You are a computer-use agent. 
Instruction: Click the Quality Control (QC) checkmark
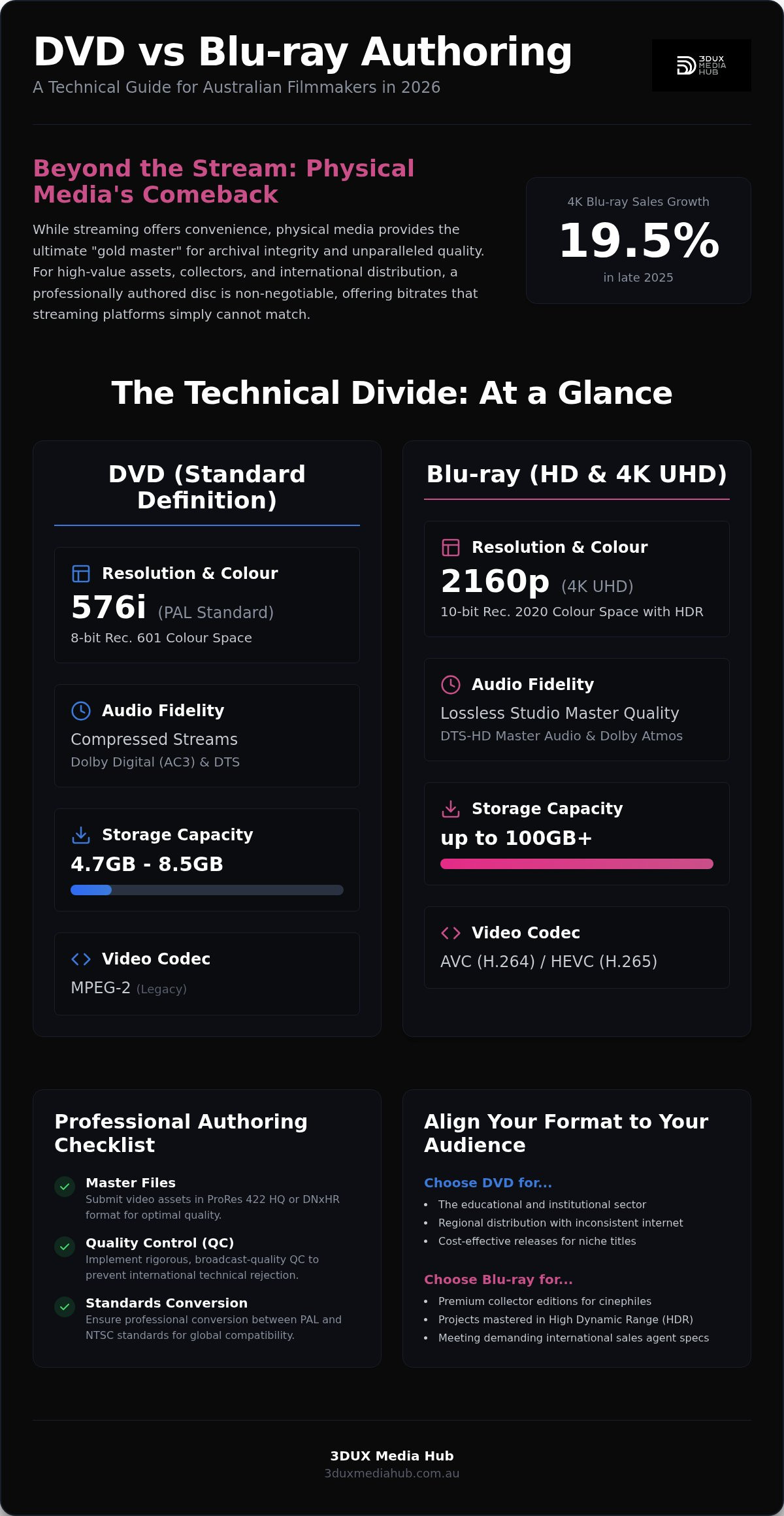pyautogui.click(x=65, y=1247)
